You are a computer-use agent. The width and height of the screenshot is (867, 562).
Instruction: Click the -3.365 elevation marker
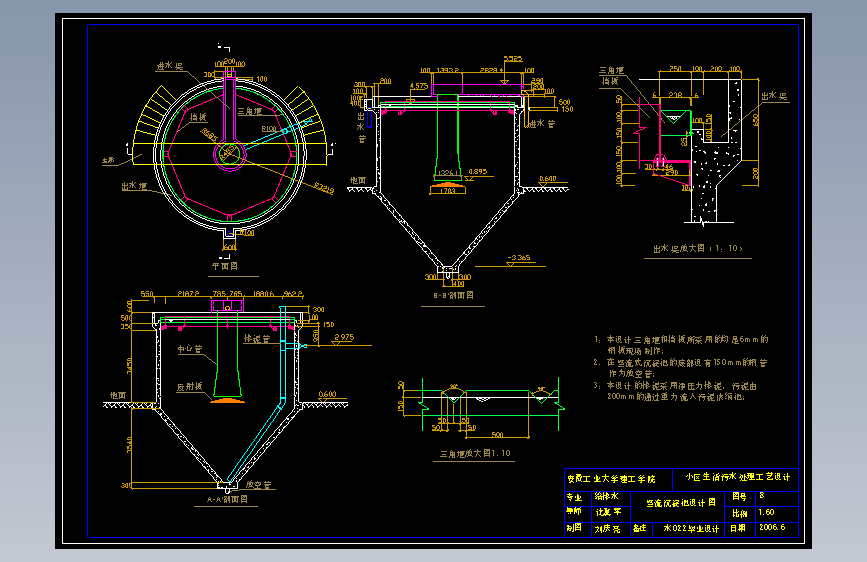519,257
